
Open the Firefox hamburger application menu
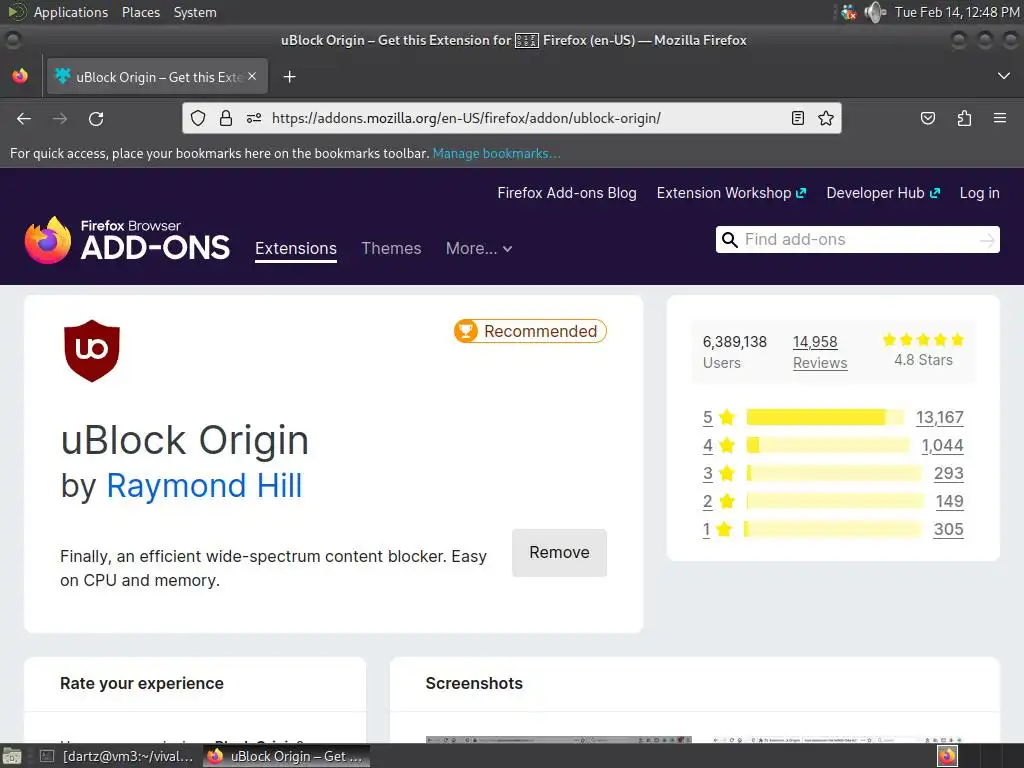(x=1000, y=118)
